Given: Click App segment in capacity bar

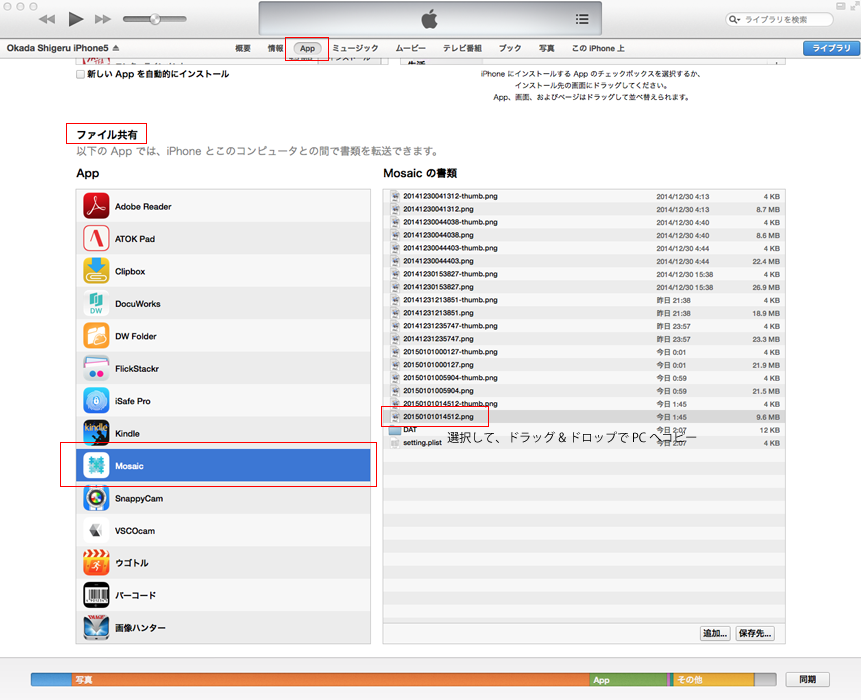Looking at the screenshot, I should (628, 680).
